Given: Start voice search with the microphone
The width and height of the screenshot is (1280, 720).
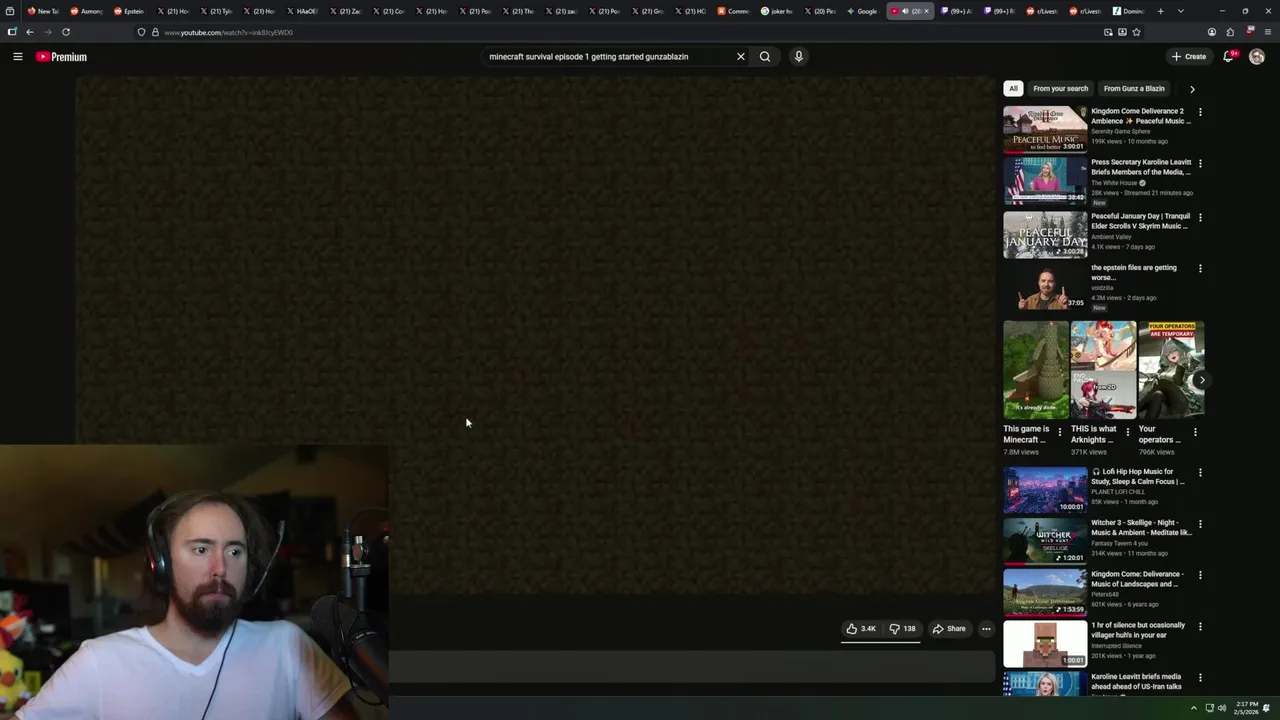Looking at the screenshot, I should (798, 57).
